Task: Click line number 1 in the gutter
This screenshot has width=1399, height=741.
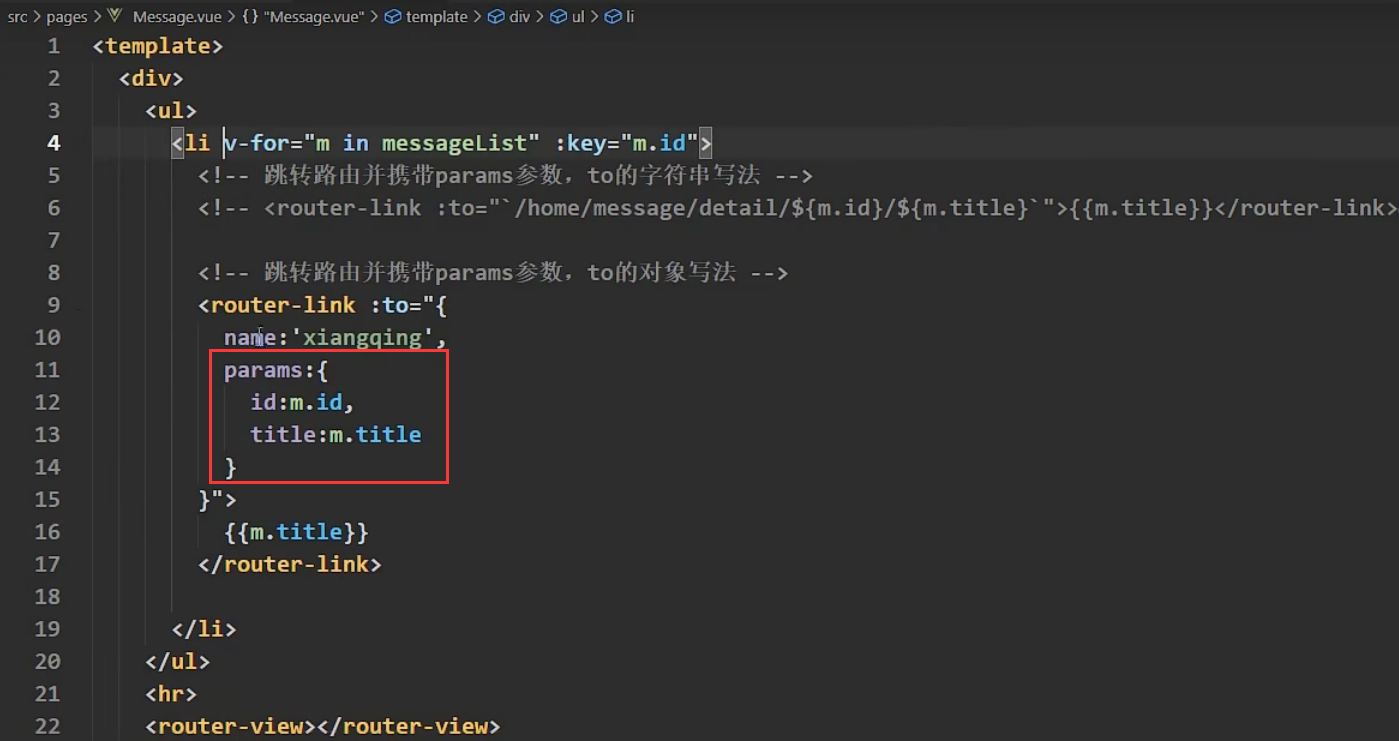Action: [x=53, y=46]
